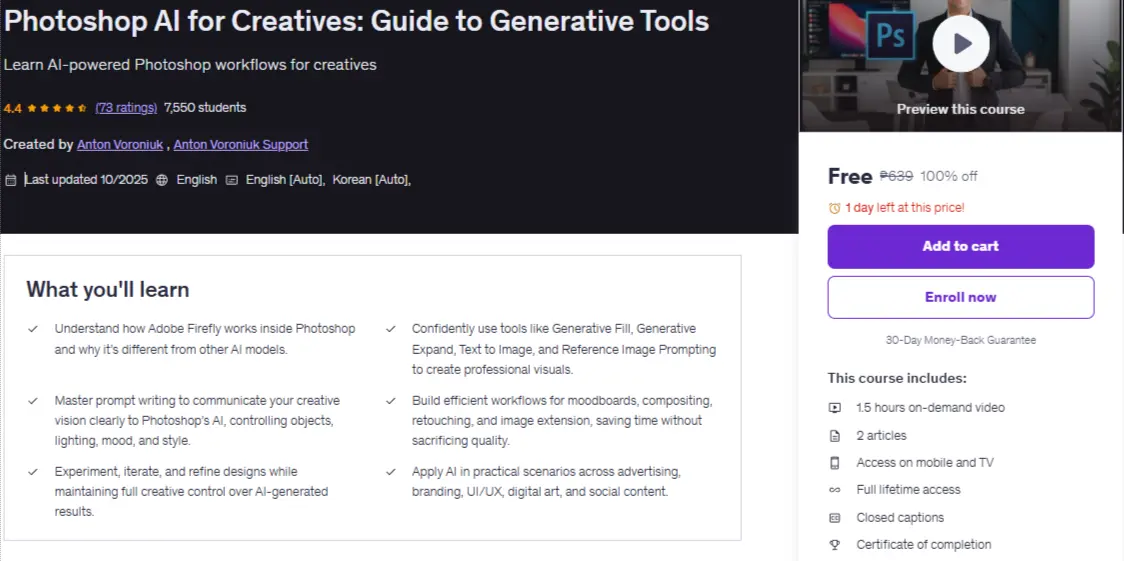Click the What you'll learn heading
Screen dimensions: 1124x561
108,290
